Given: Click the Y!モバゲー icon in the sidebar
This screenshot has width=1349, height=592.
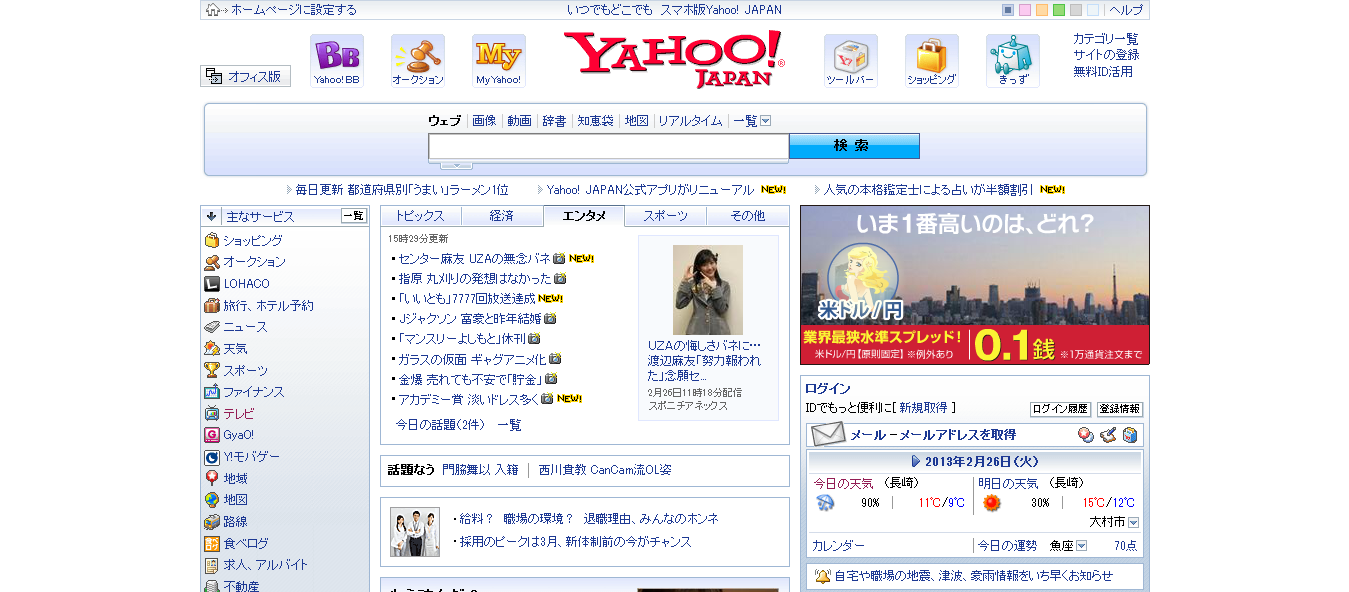Looking at the screenshot, I should 212,457.
